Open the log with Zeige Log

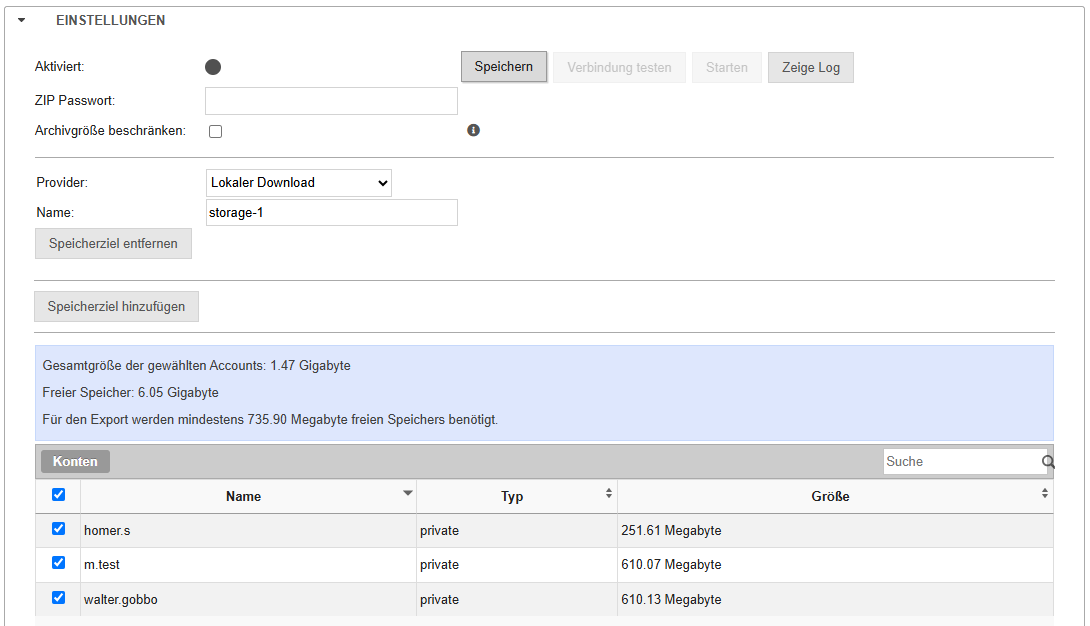810,68
